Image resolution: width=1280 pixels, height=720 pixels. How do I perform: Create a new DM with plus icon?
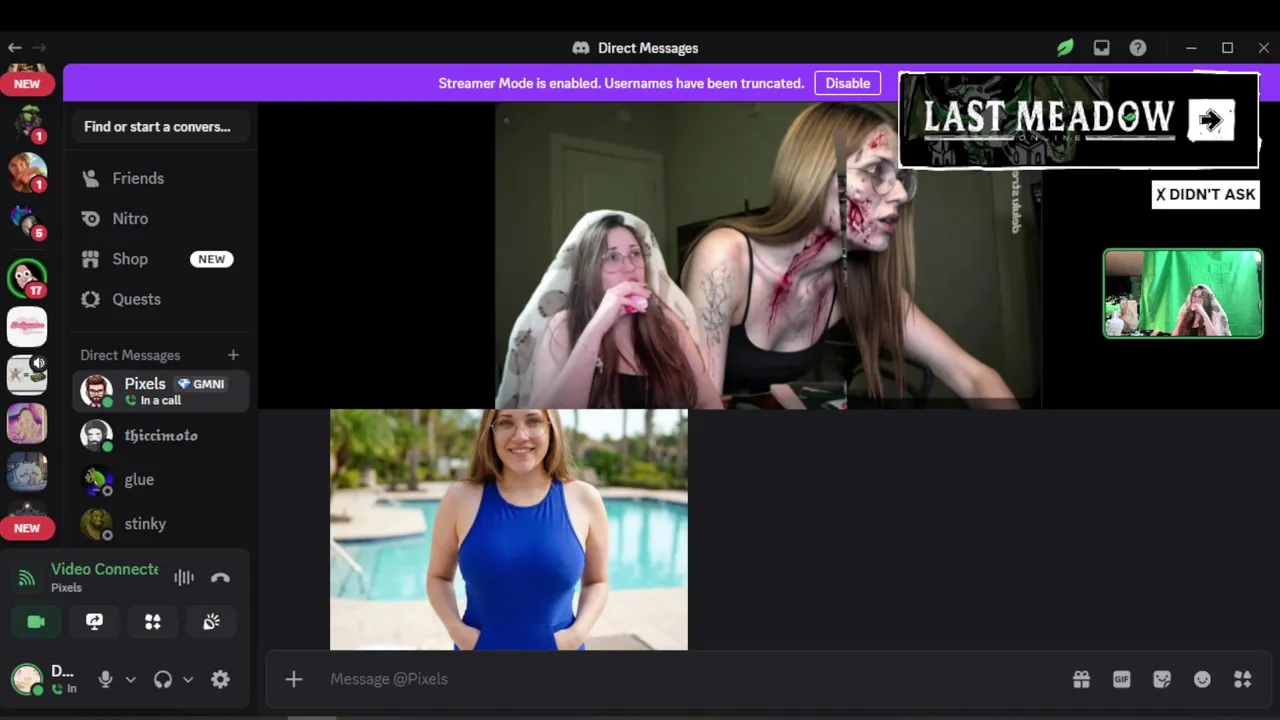[233, 355]
